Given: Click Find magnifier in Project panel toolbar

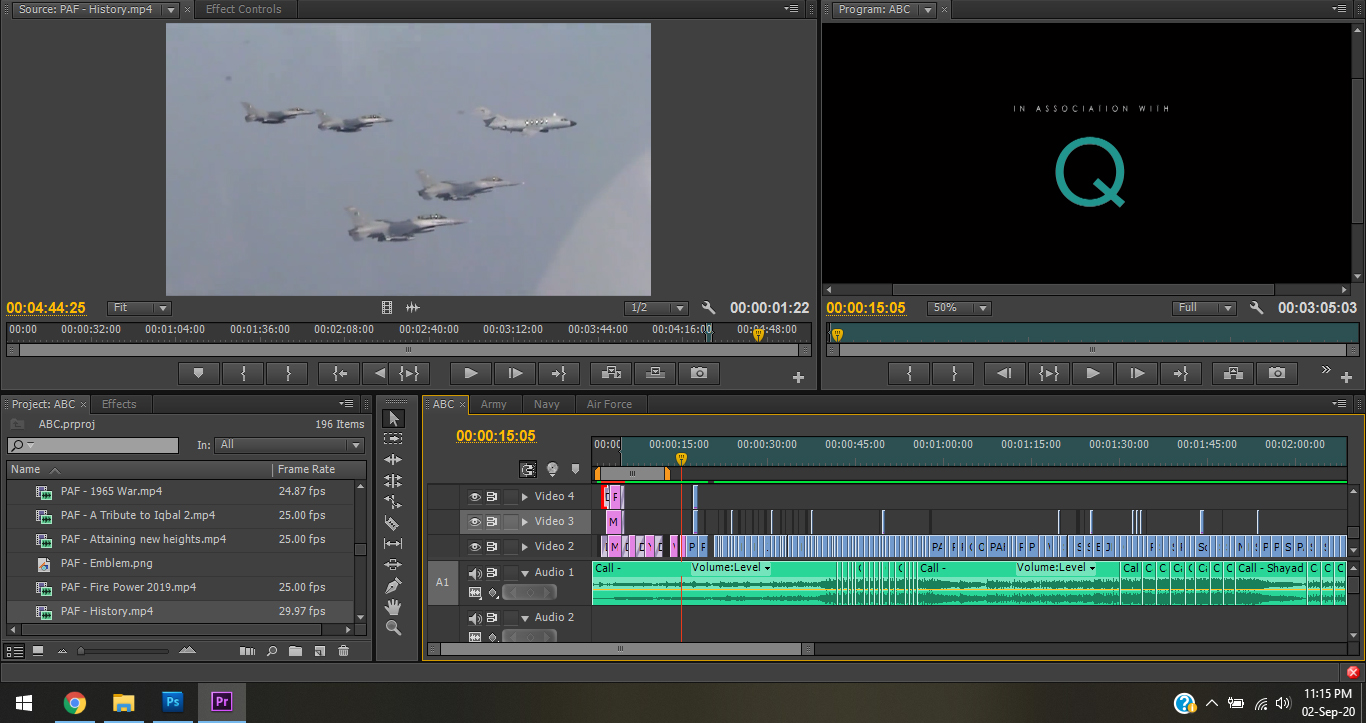Looking at the screenshot, I should pos(271,651).
